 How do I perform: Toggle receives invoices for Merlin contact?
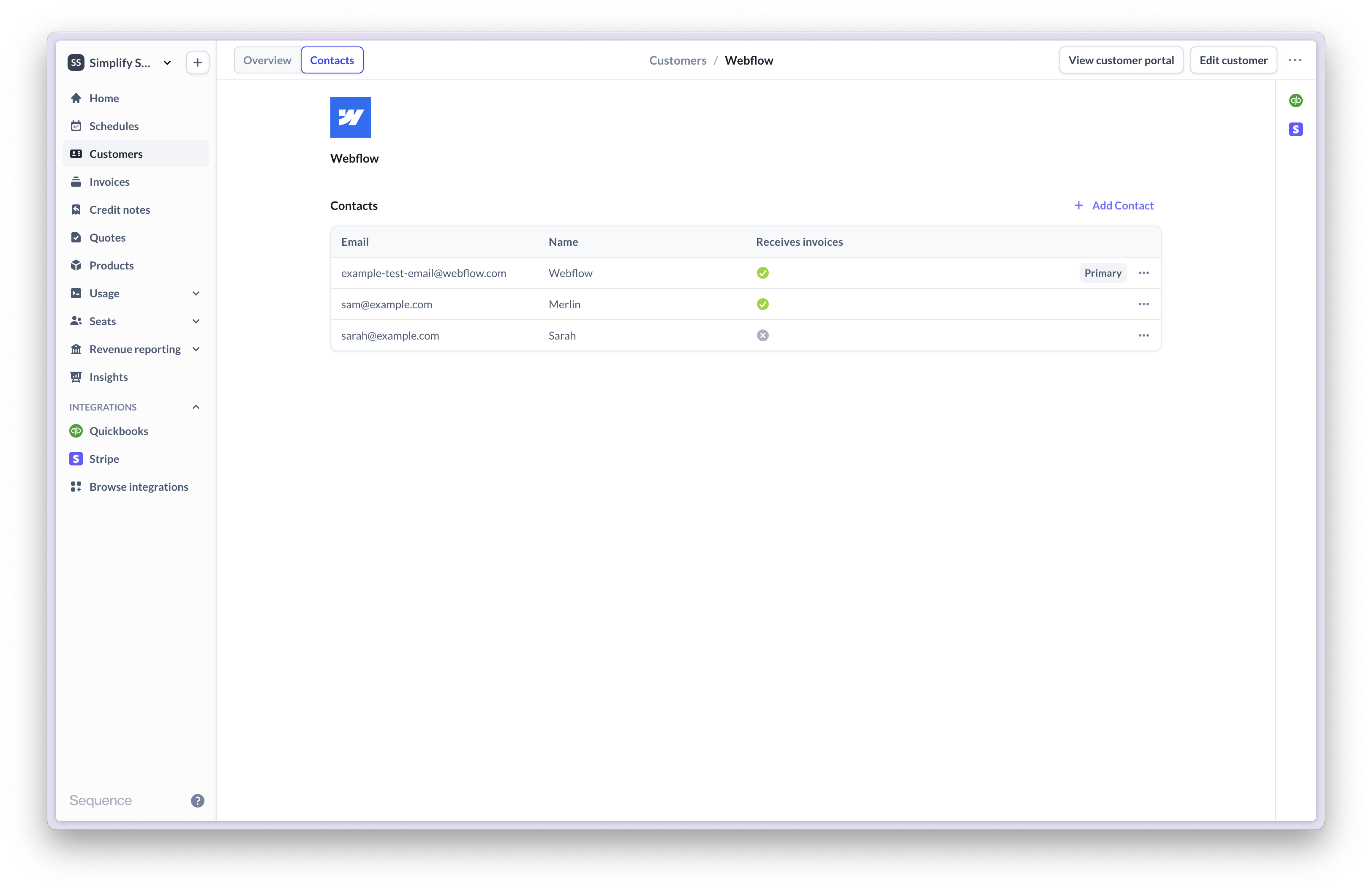point(763,304)
